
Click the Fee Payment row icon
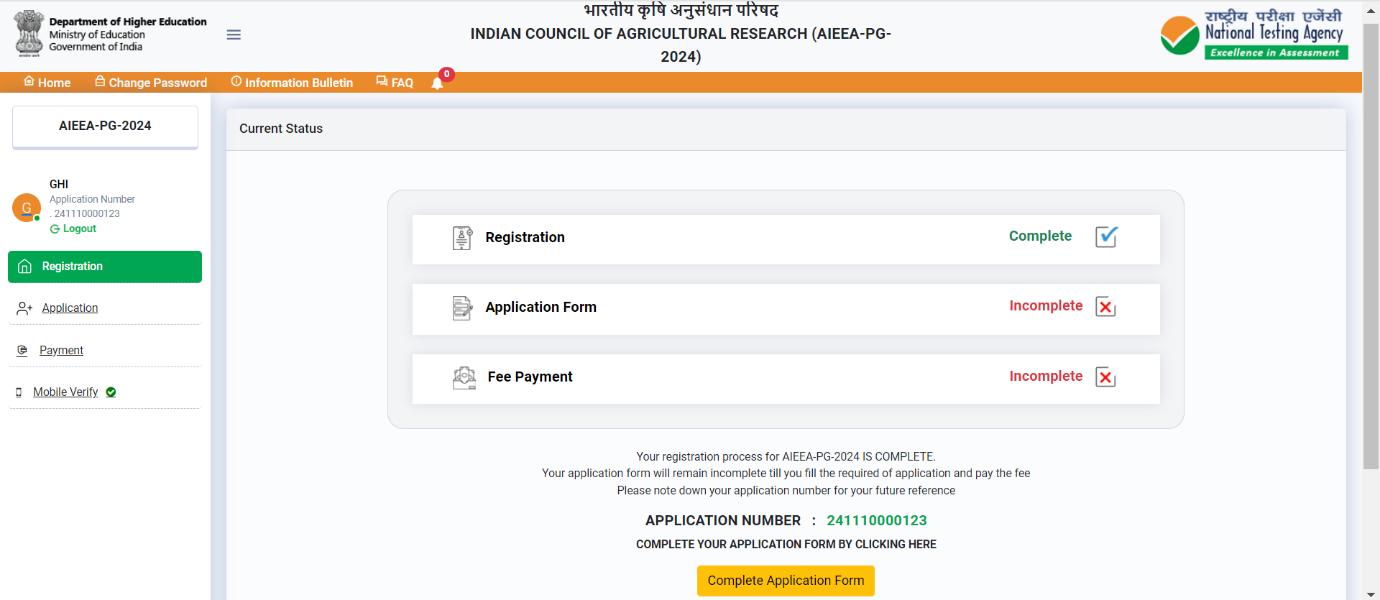click(464, 378)
